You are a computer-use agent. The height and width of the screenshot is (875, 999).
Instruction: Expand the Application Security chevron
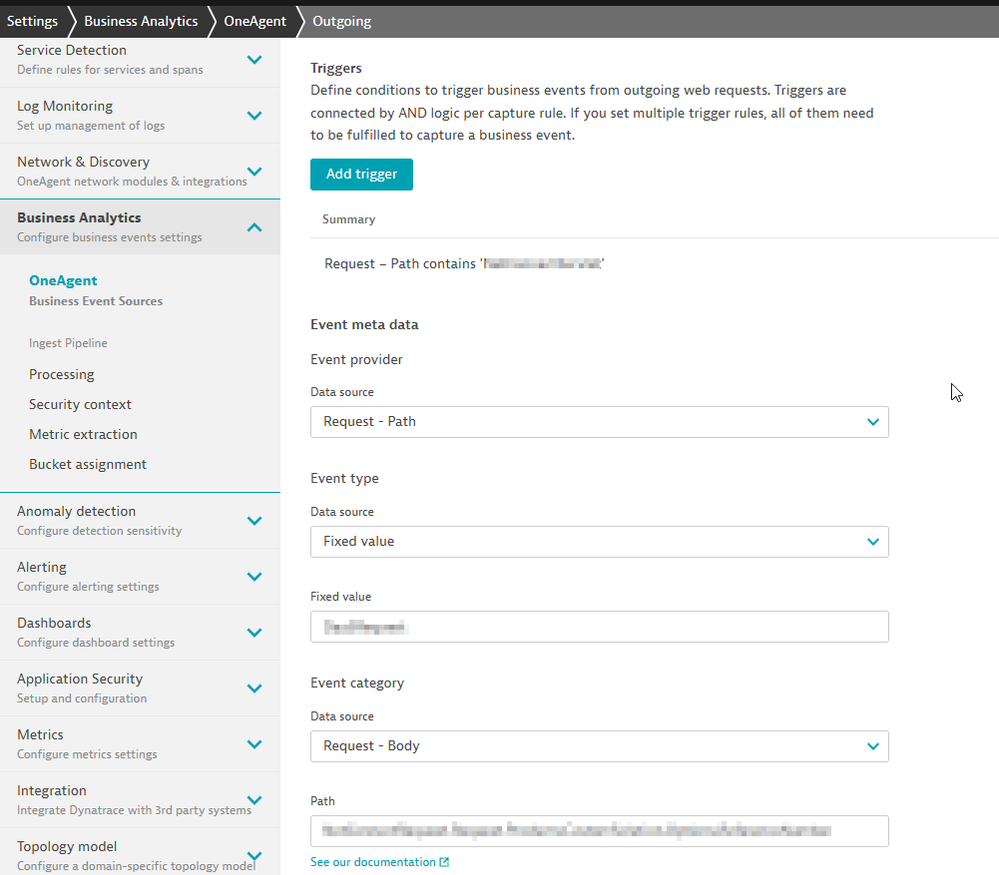255,689
